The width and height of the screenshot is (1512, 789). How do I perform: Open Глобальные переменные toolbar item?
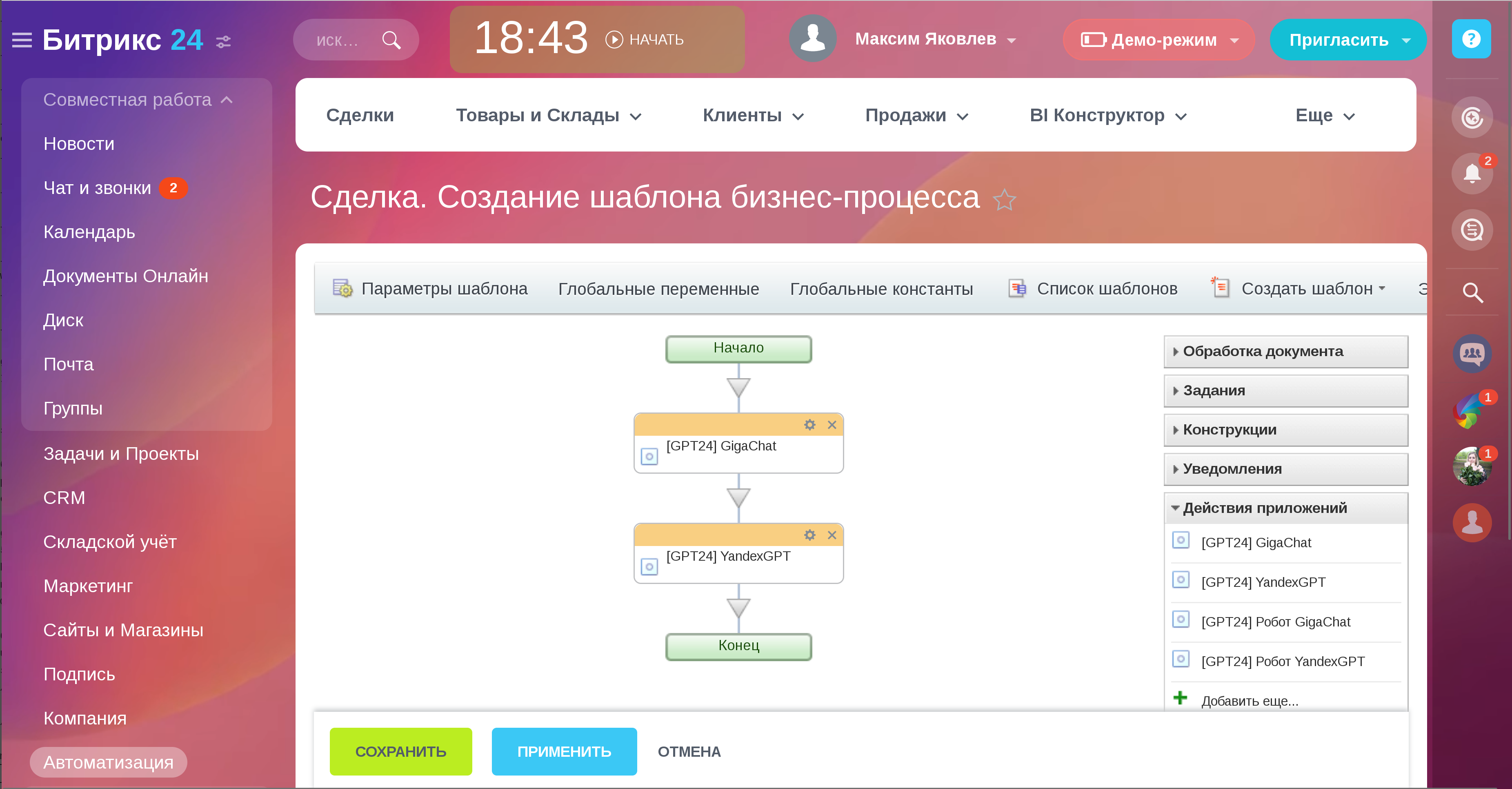pos(658,288)
